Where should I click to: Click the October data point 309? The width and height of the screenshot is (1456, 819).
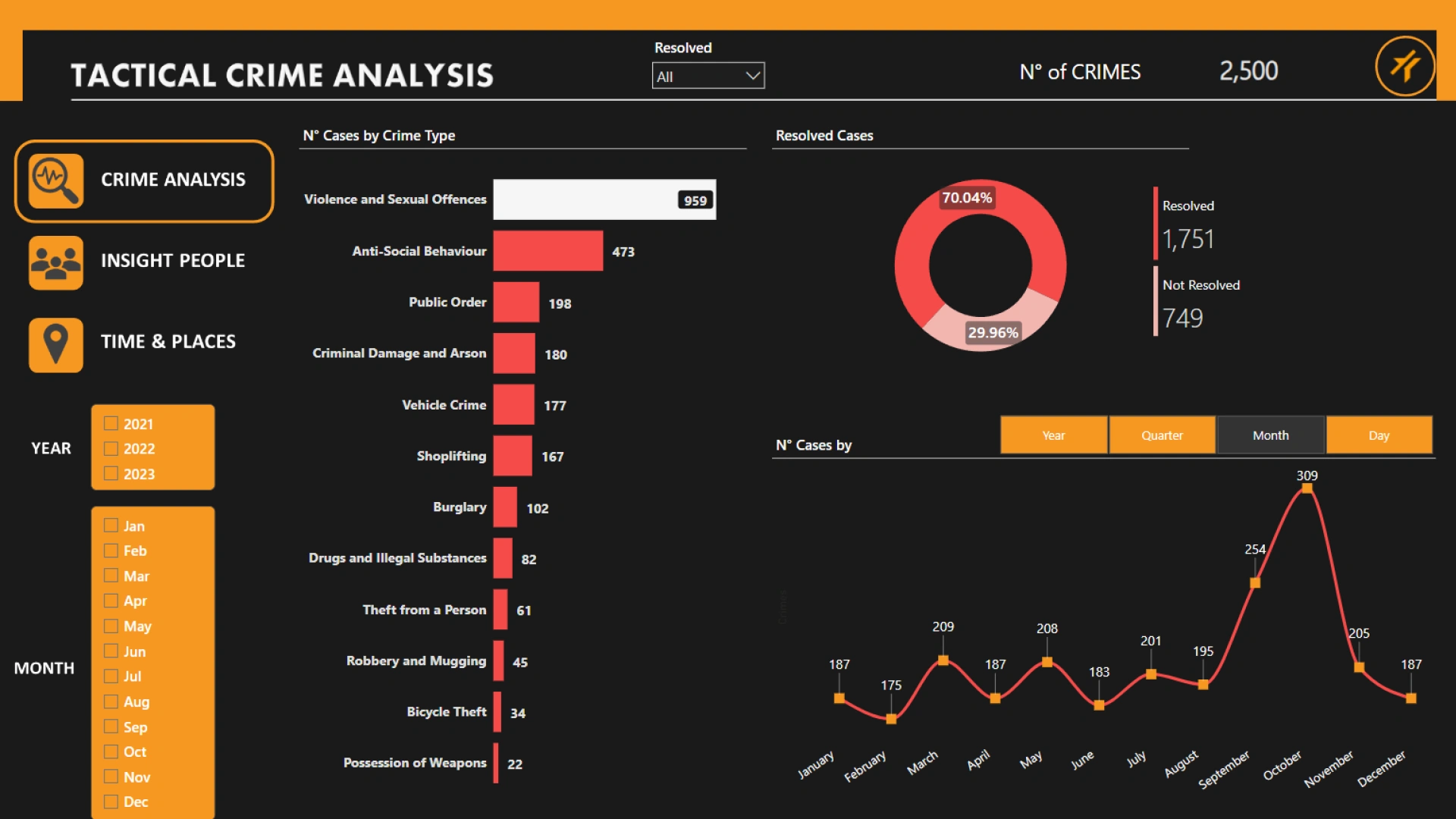1307,488
